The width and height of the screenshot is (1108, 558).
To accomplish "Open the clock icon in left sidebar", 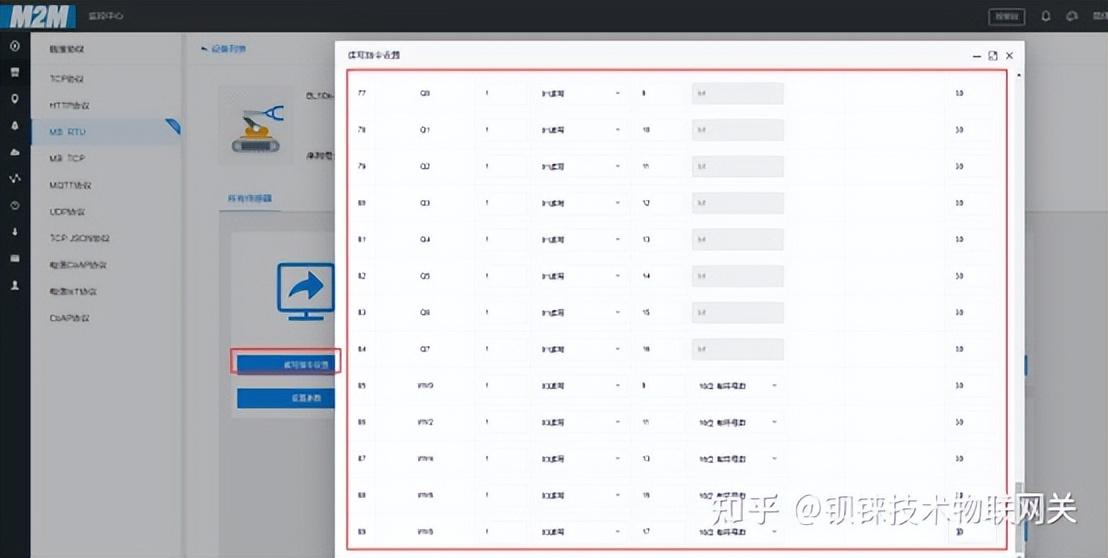I will click(x=15, y=206).
